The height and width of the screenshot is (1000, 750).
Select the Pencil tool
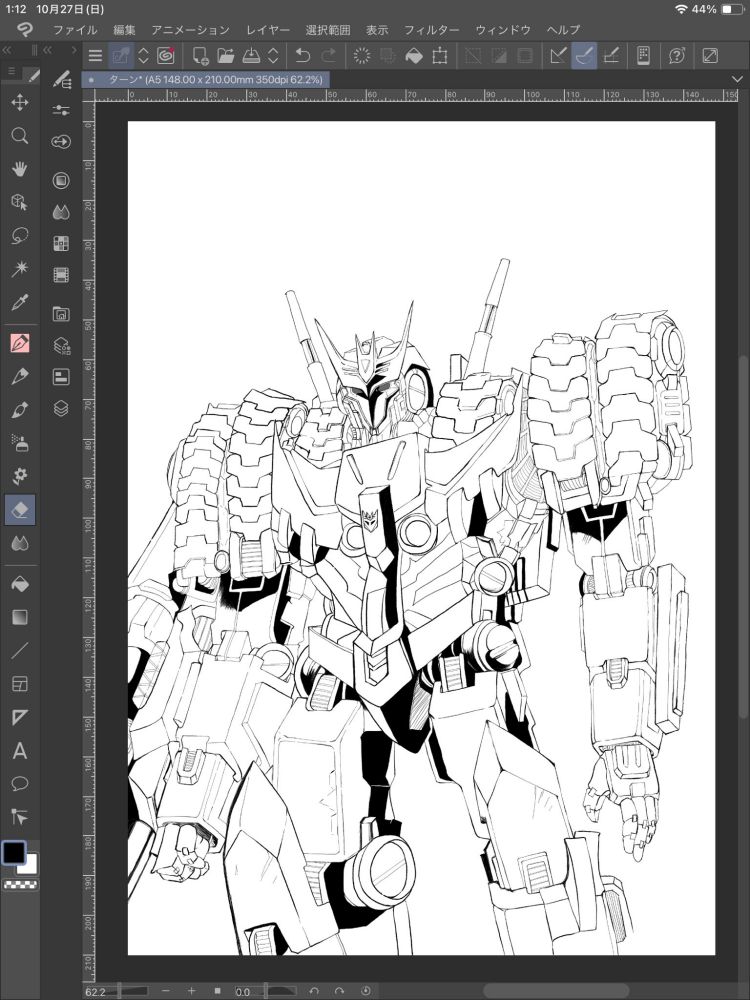pos(20,376)
